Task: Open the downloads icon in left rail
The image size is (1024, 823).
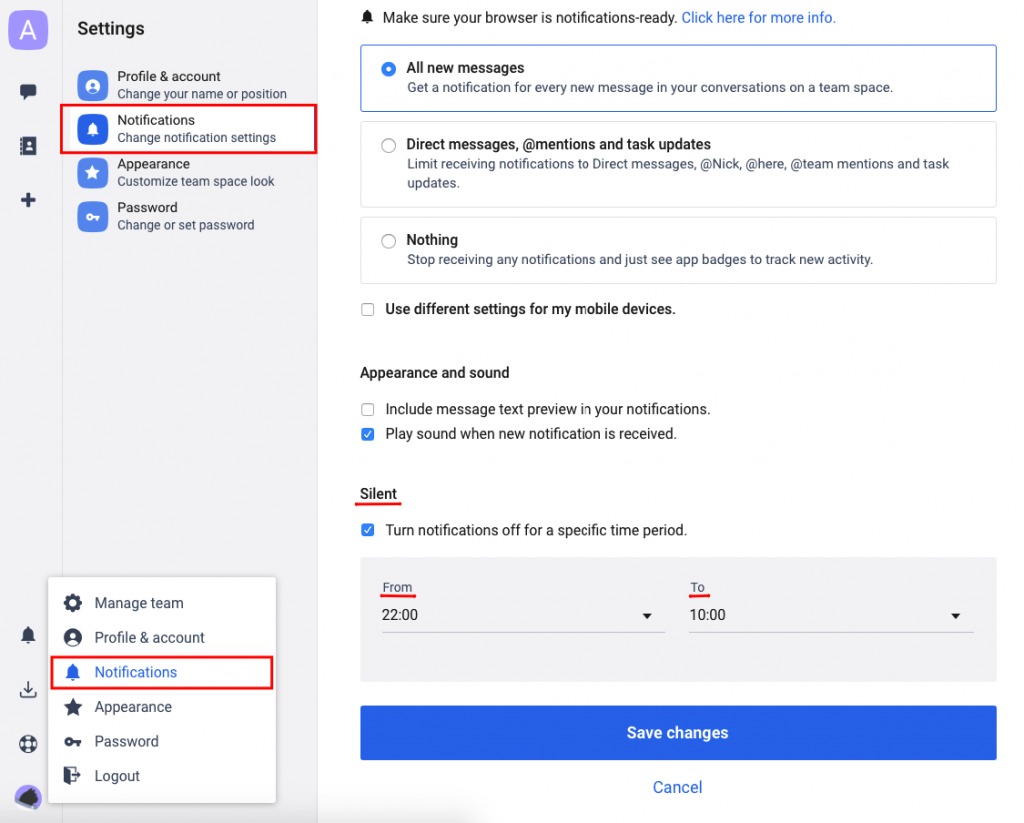Action: coord(28,689)
